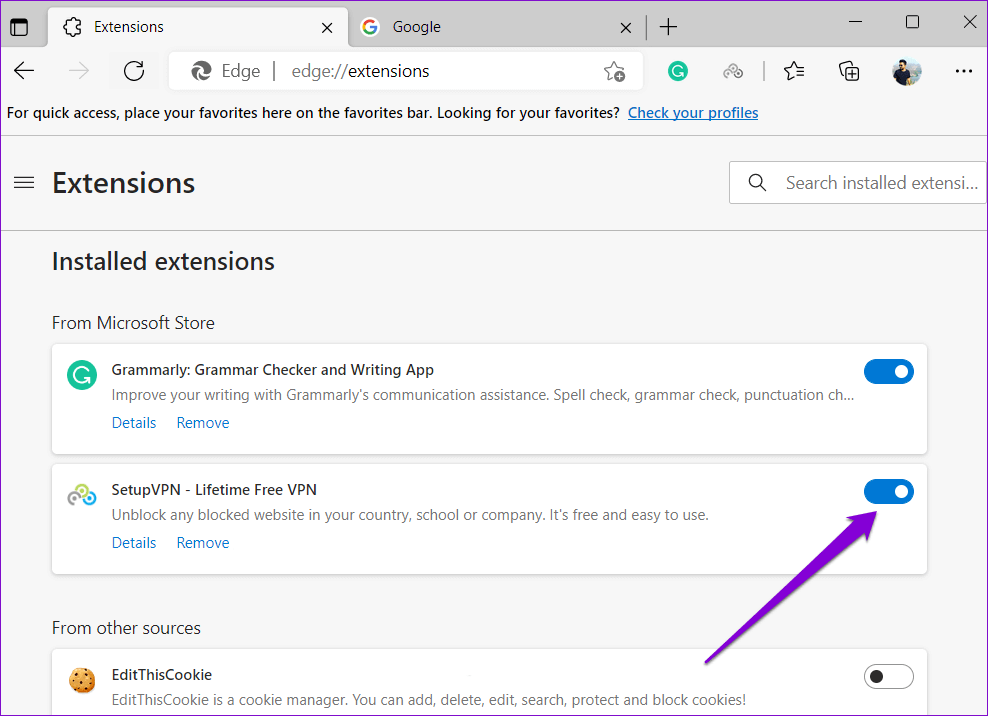The height and width of the screenshot is (716, 988).
Task: Click the Grammarly description text
Action: 483,395
